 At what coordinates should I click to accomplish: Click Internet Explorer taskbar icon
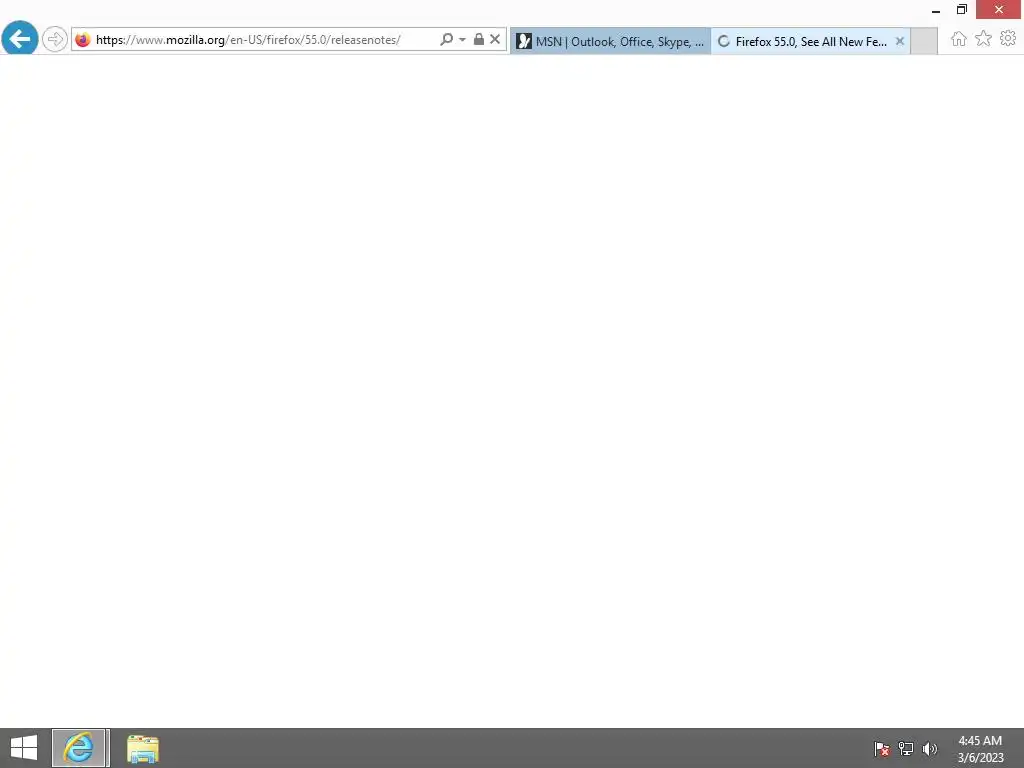78,748
